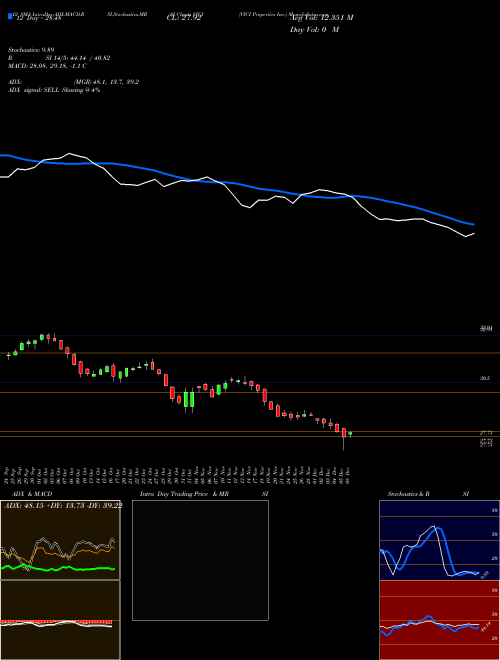The height and width of the screenshot is (660, 500).
Task: Click the last green candlestick on the chart
Action: click(350, 434)
